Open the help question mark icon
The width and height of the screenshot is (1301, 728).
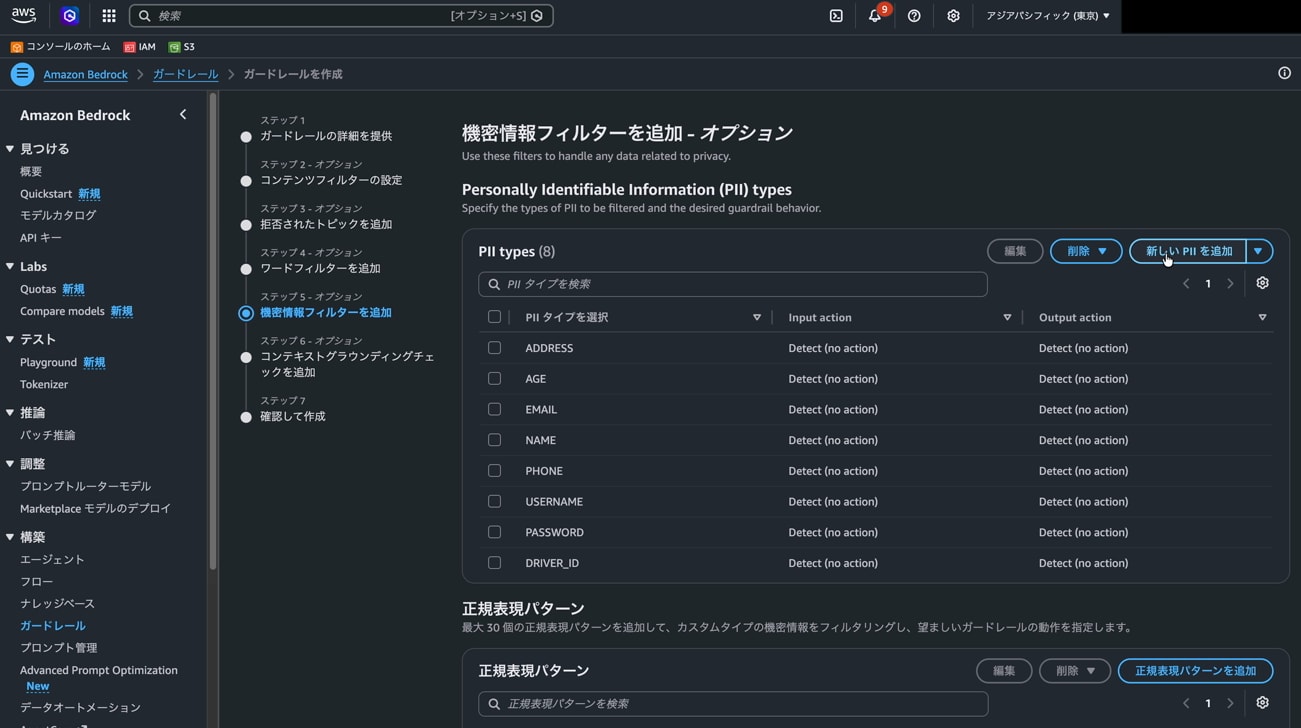(914, 16)
